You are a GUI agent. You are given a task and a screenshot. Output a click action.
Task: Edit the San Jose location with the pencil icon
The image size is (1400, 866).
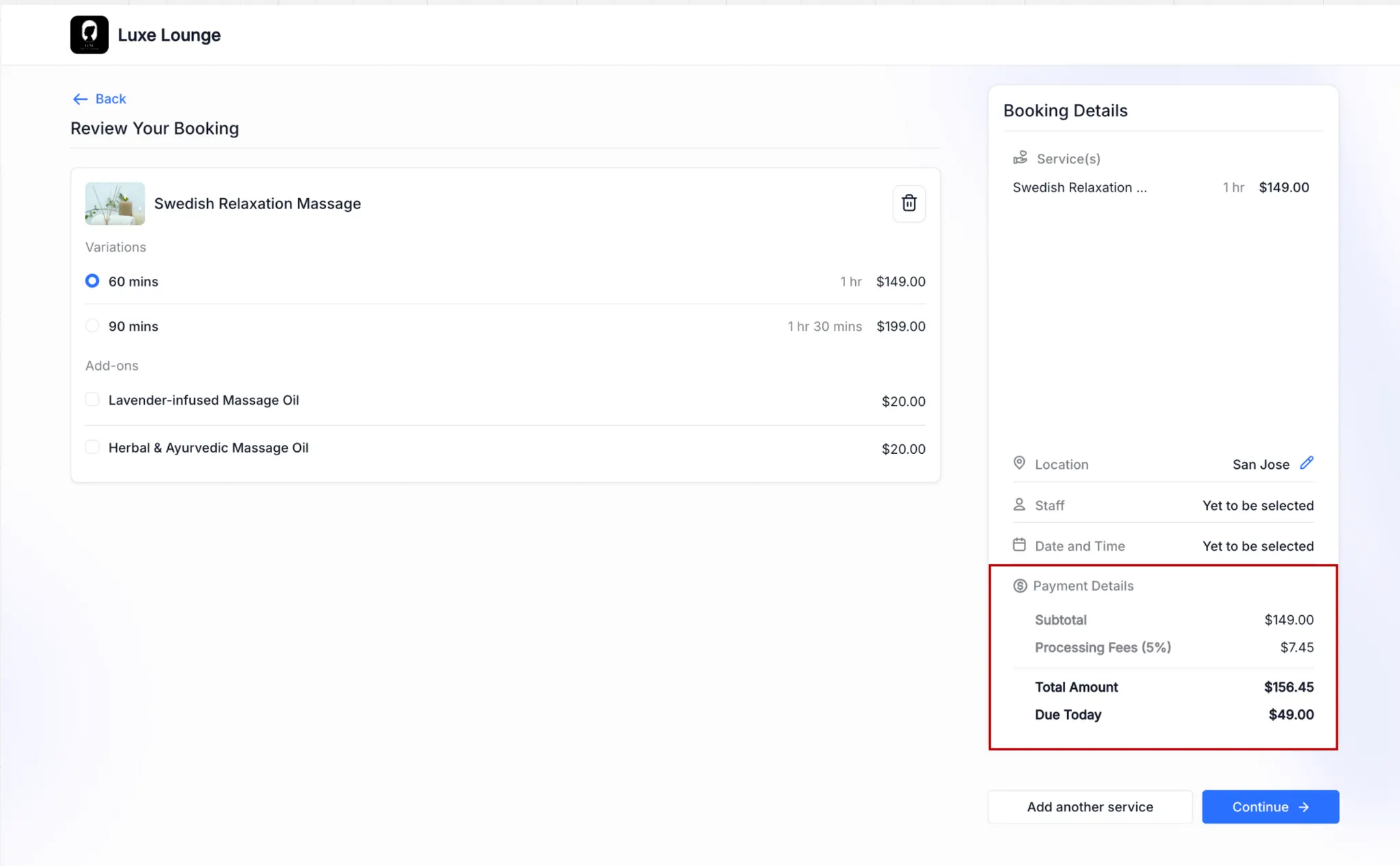tap(1306, 463)
